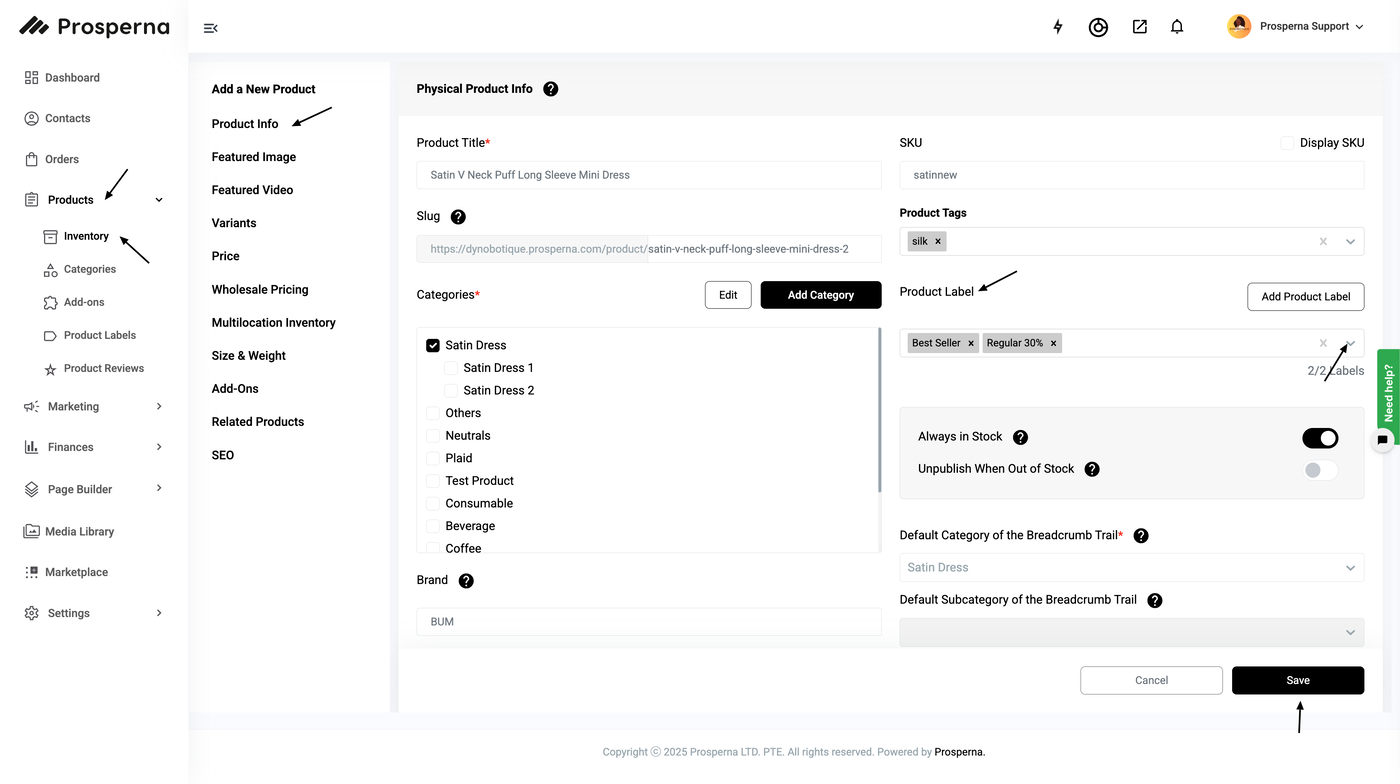Click the open store external link icon
The image size is (1400, 784).
(1139, 27)
